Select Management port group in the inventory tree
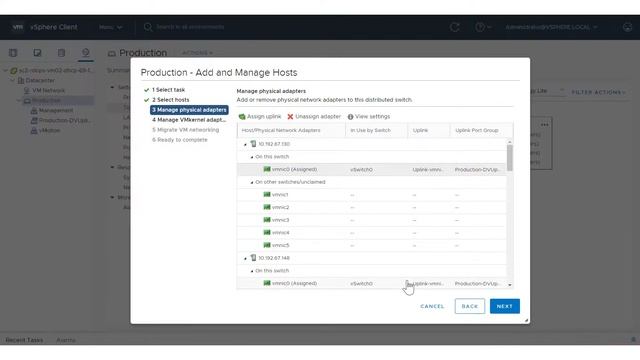The image size is (640, 360). point(56,111)
